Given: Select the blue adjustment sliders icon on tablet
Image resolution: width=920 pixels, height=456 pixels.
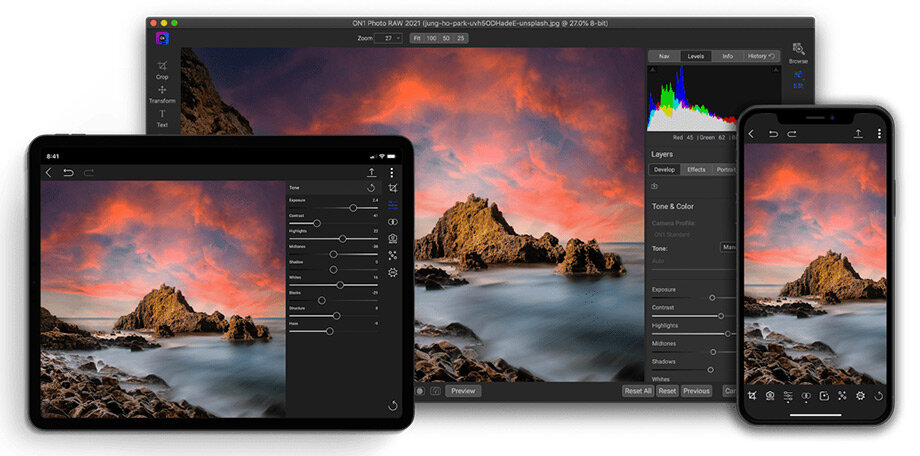Looking at the screenshot, I should (x=393, y=205).
